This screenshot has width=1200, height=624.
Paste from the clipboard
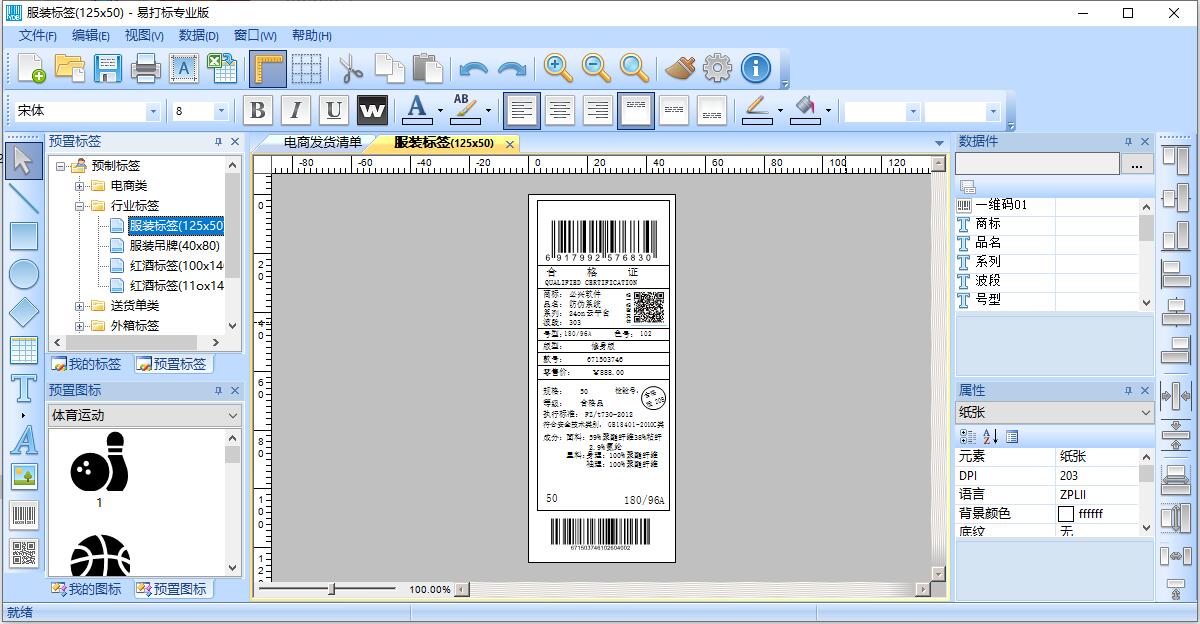click(x=427, y=68)
